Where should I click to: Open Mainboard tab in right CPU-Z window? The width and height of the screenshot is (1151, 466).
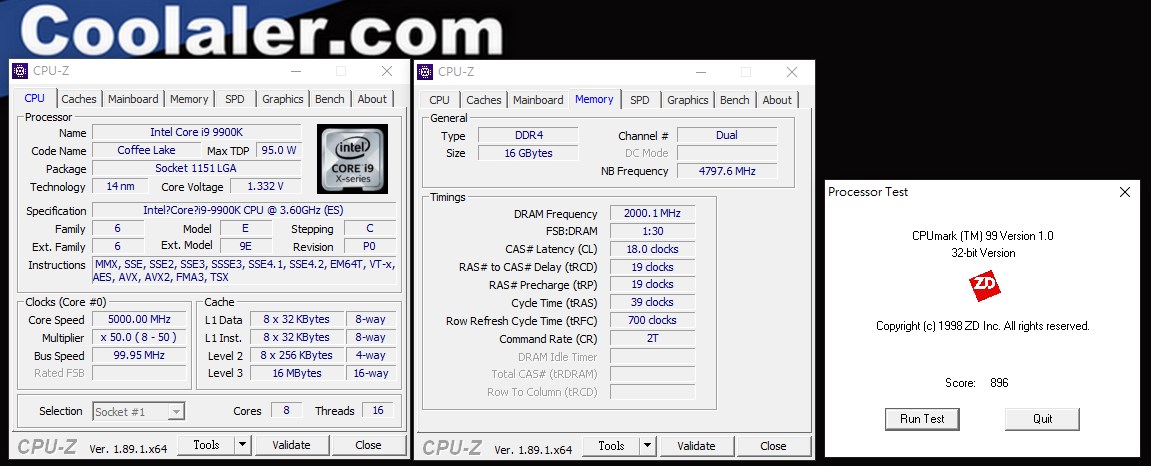(x=538, y=100)
